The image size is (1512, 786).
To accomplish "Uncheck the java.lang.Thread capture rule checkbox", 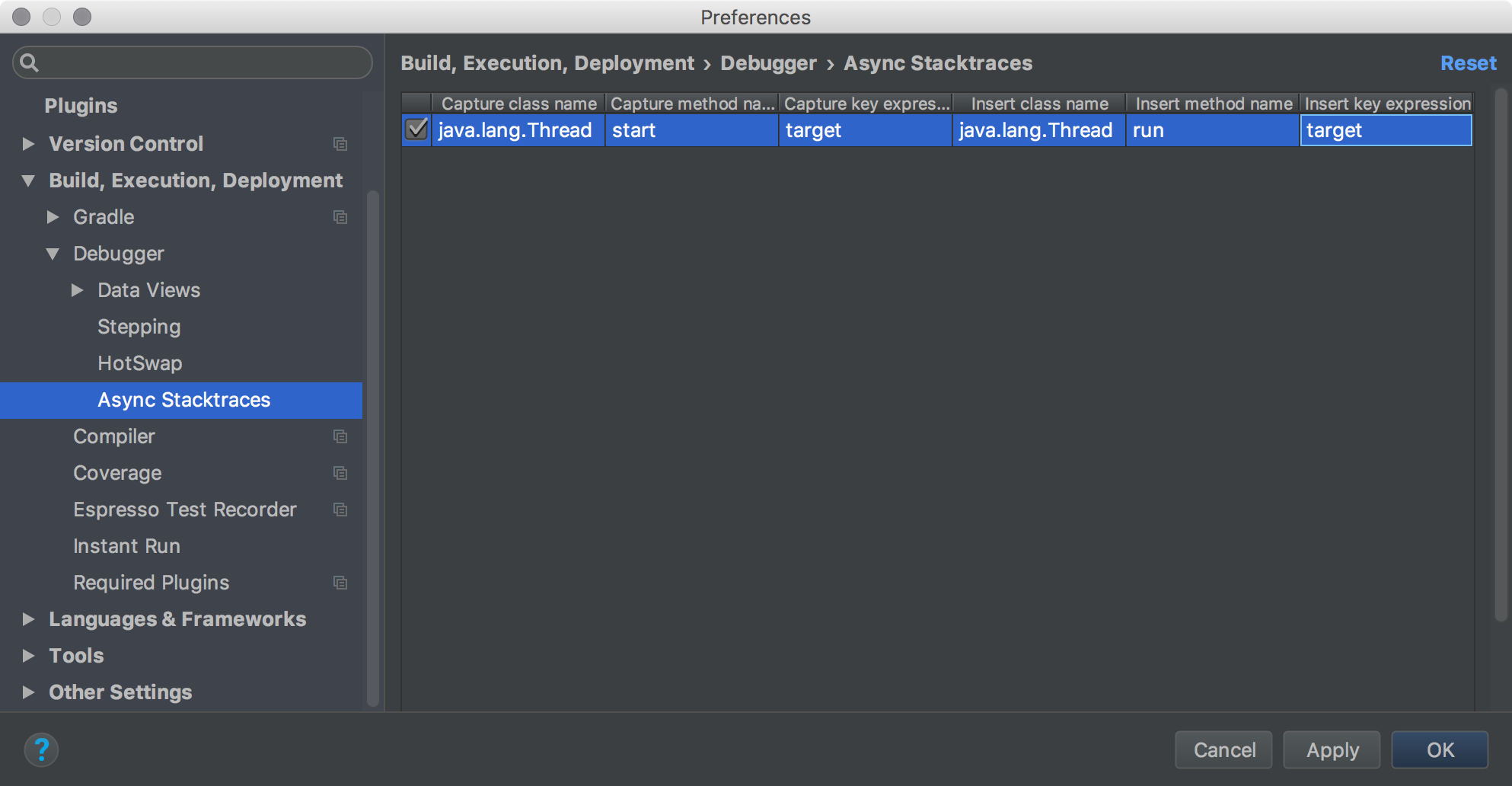I will (x=416, y=130).
